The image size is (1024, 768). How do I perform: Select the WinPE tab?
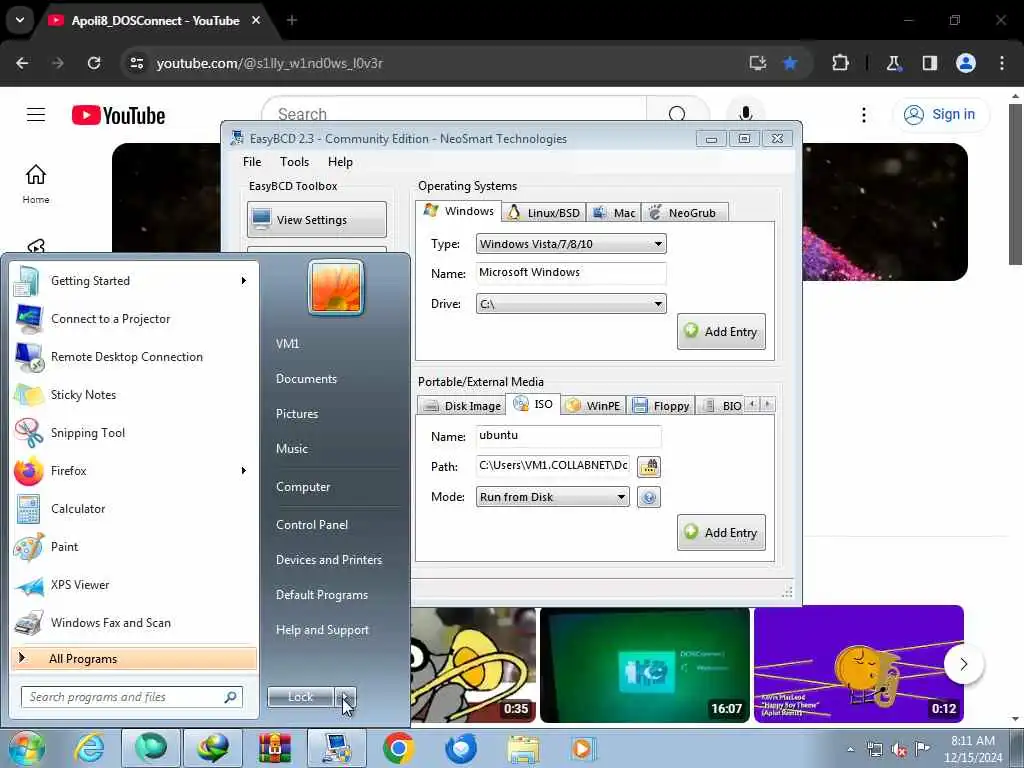point(593,406)
